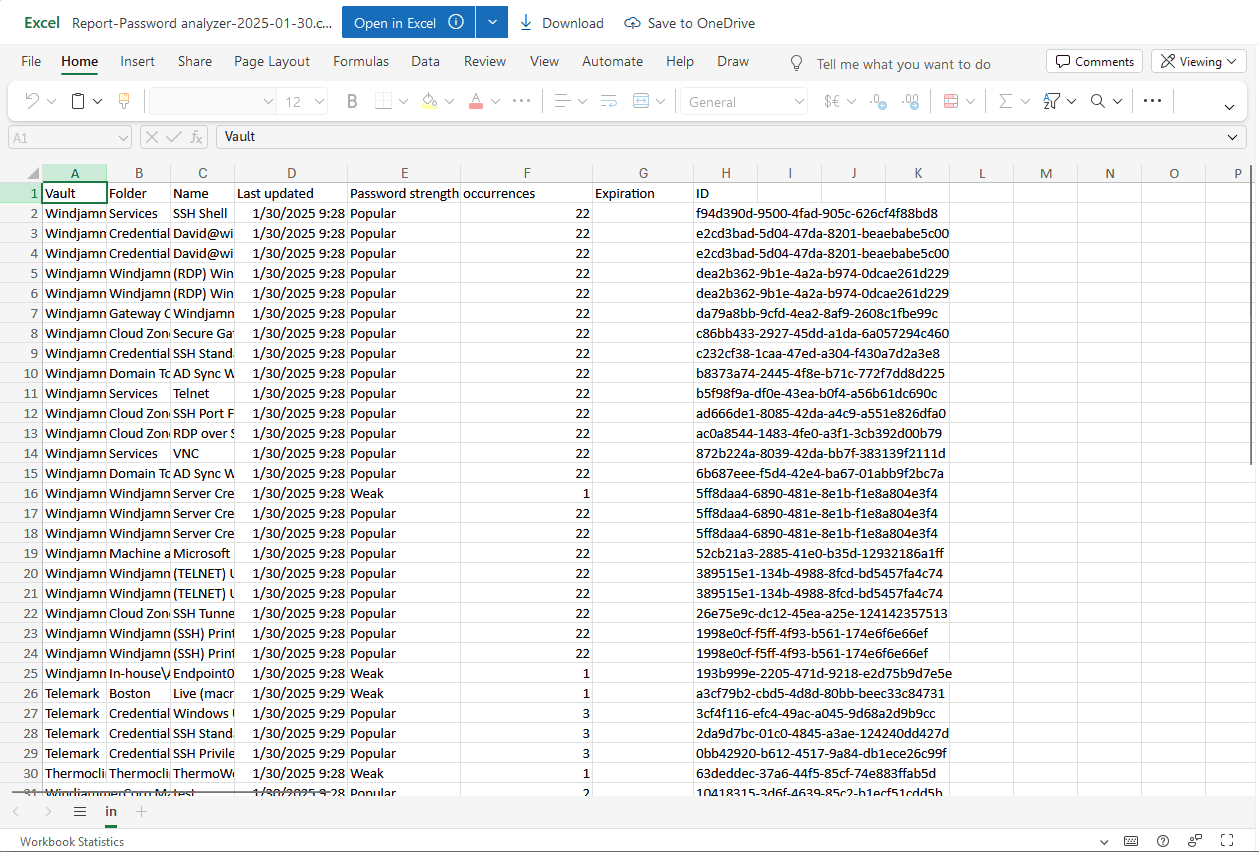Click the Insert Function fx icon

(x=197, y=137)
